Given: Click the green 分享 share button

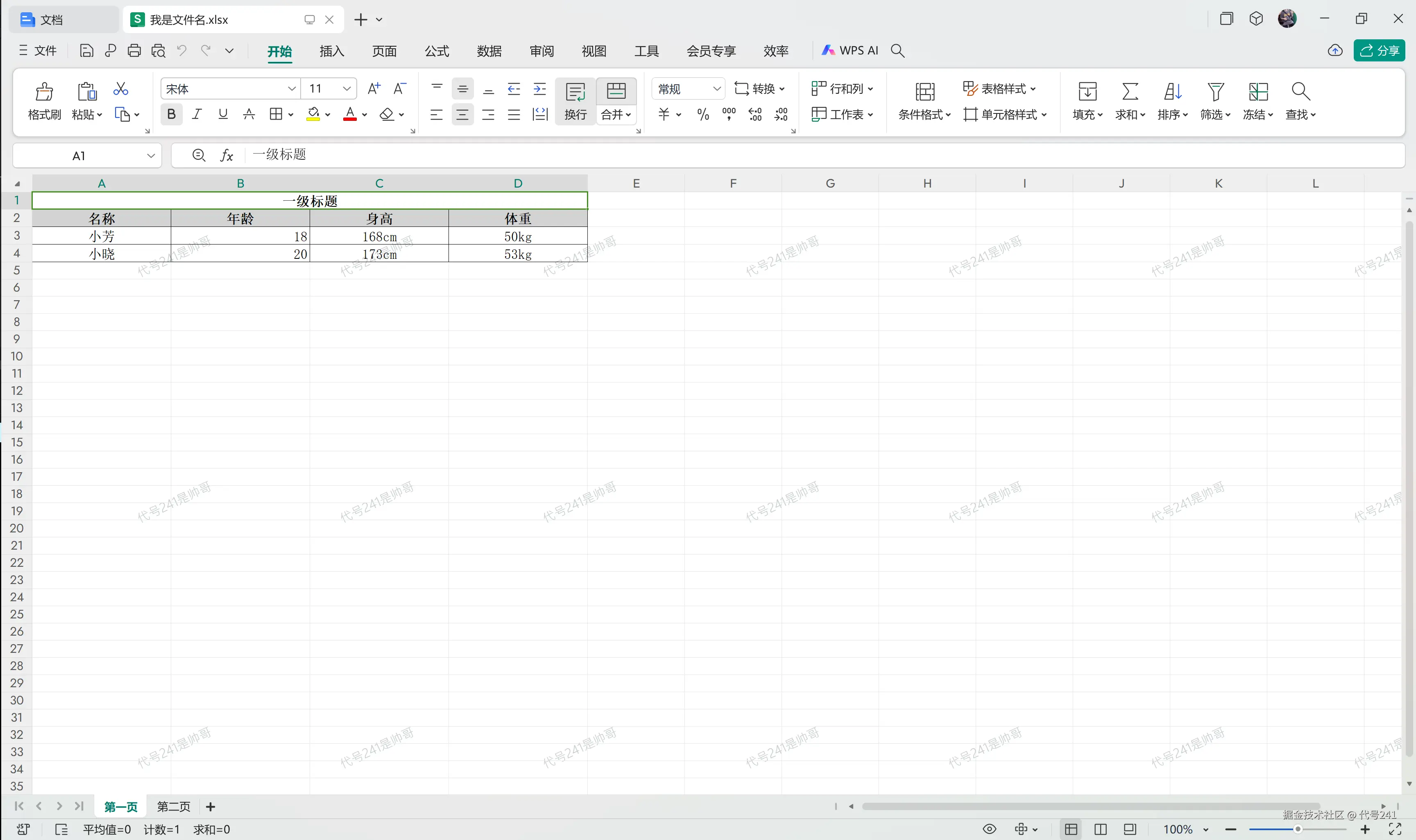Looking at the screenshot, I should pyautogui.click(x=1379, y=50).
